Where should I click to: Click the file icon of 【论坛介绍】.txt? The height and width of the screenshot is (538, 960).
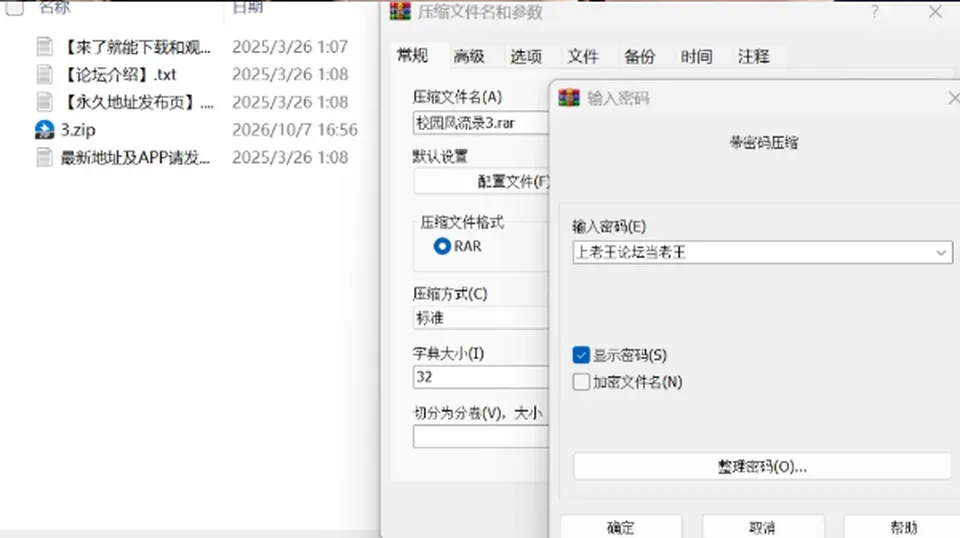coord(44,74)
